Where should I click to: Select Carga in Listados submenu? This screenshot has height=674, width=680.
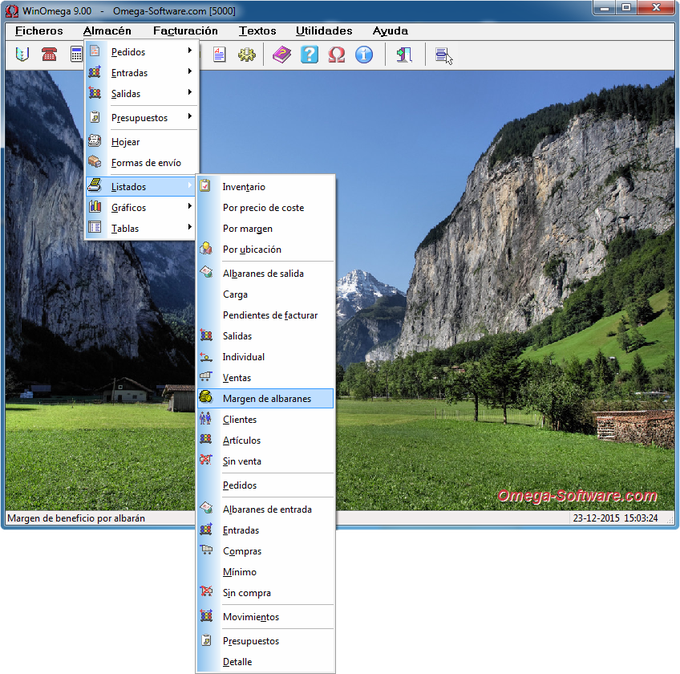[265, 294]
